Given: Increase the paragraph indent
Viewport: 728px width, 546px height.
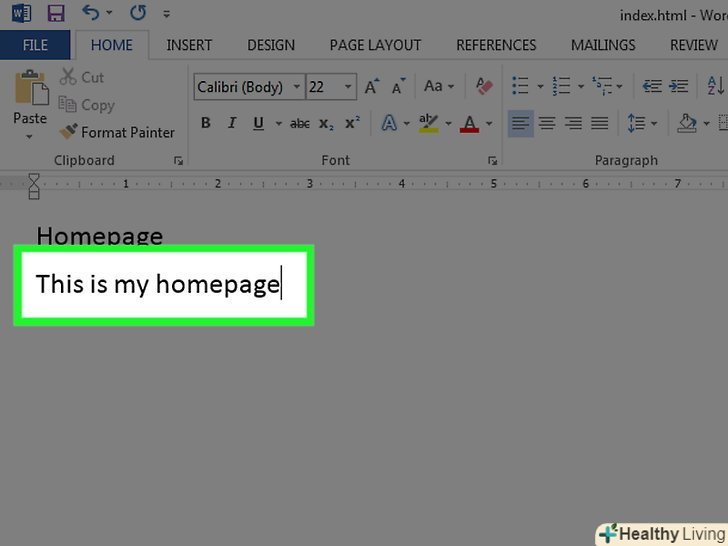Looking at the screenshot, I should (678, 86).
